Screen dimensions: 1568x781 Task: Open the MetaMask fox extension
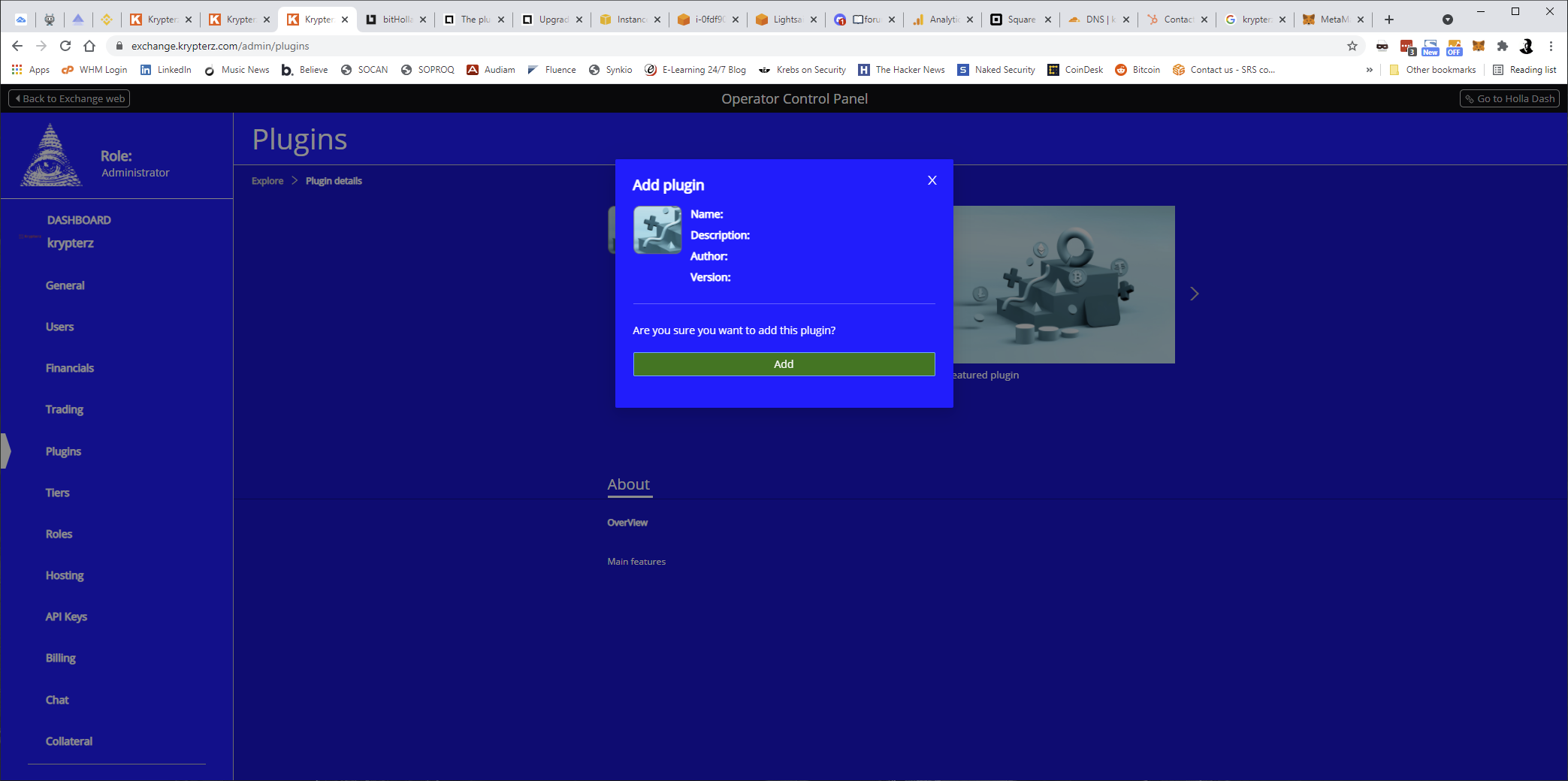coord(1478,46)
